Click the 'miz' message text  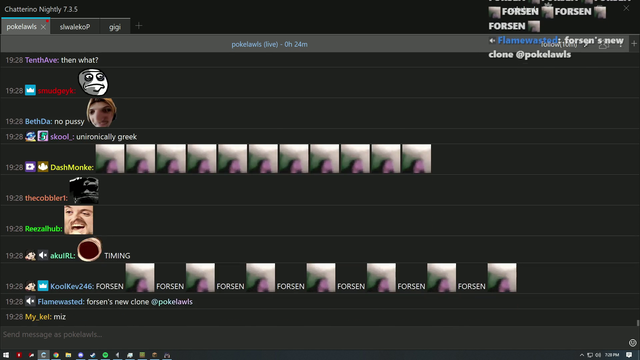(x=60, y=317)
